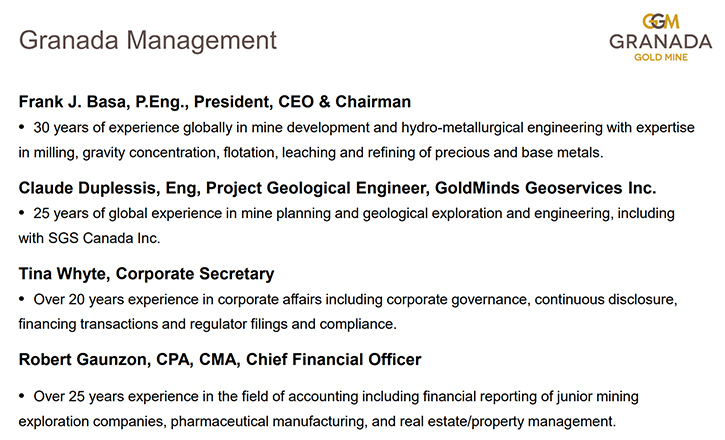
Task: Click the bullet before 'Over 25 years experience'
Action: pyautogui.click(x=21, y=396)
